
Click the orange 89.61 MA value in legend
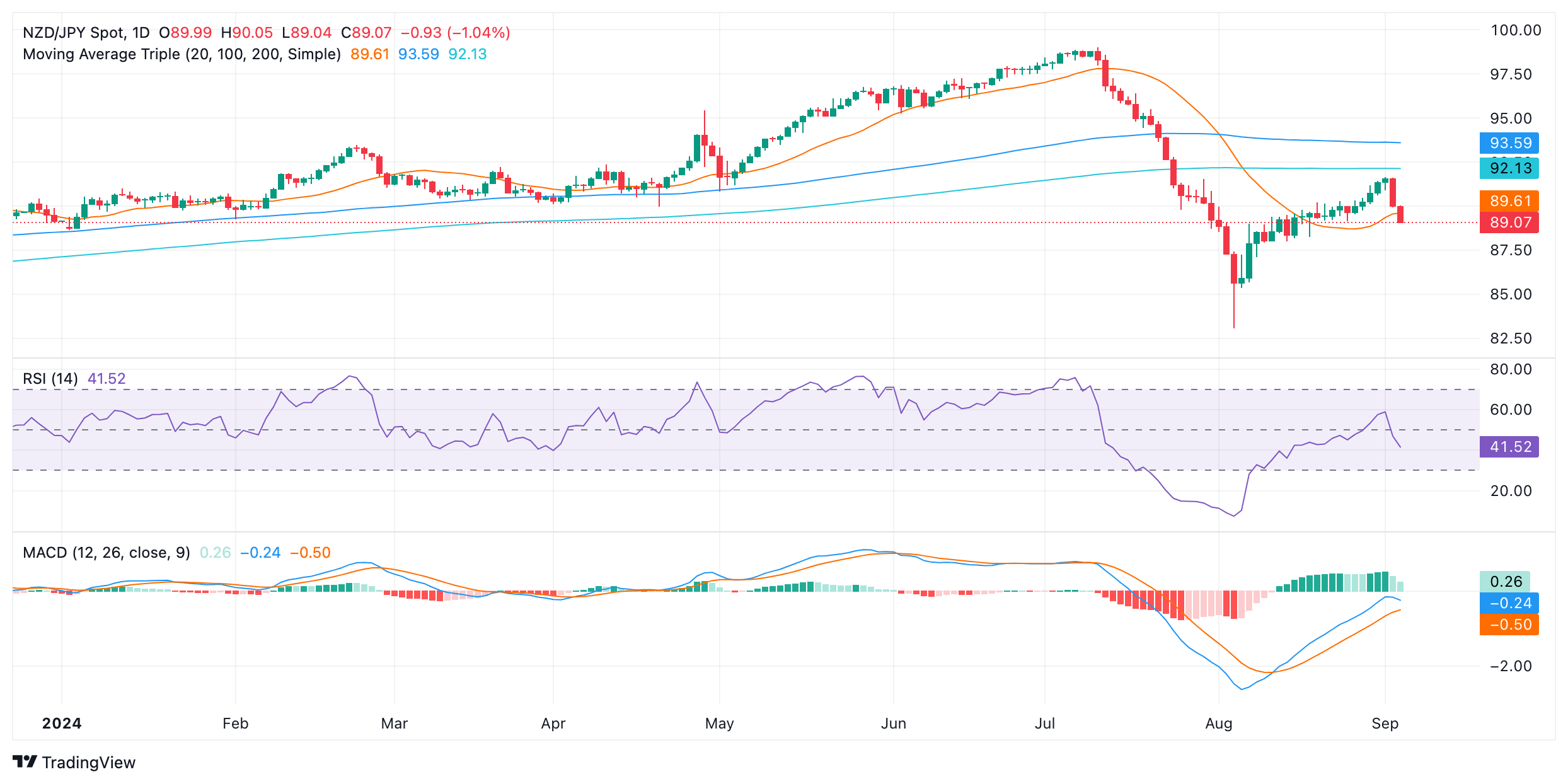(370, 54)
